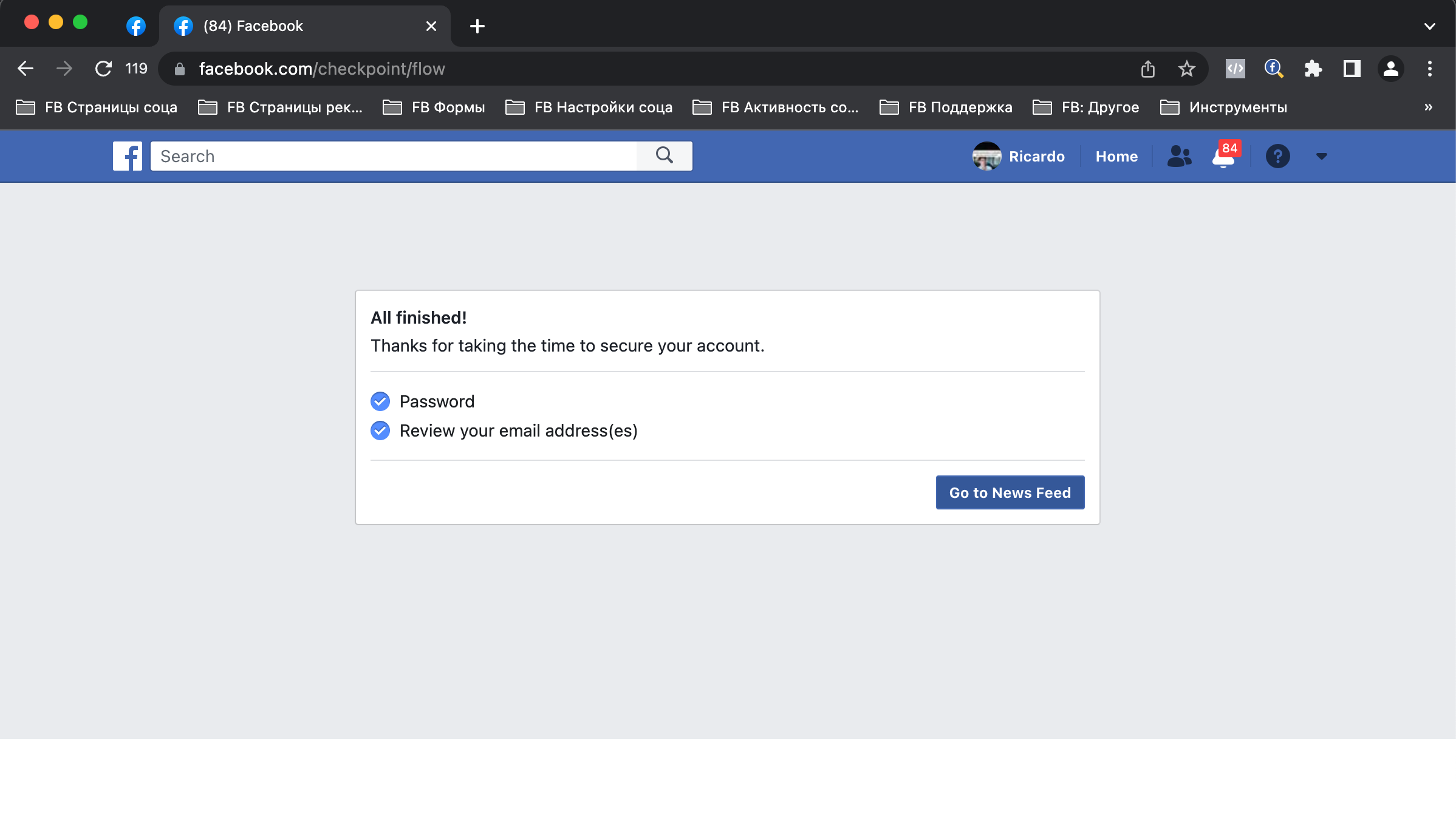Image resolution: width=1456 pixels, height=827 pixels.
Task: Go back with browser back arrow
Action: pos(26,69)
